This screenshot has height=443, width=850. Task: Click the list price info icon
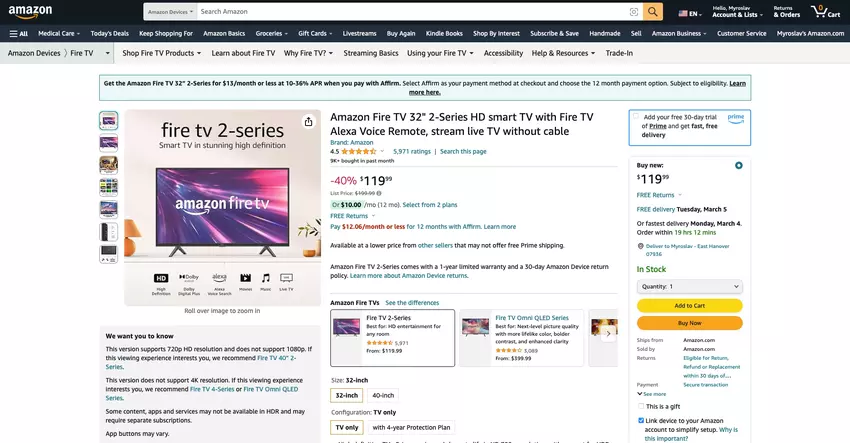point(379,193)
